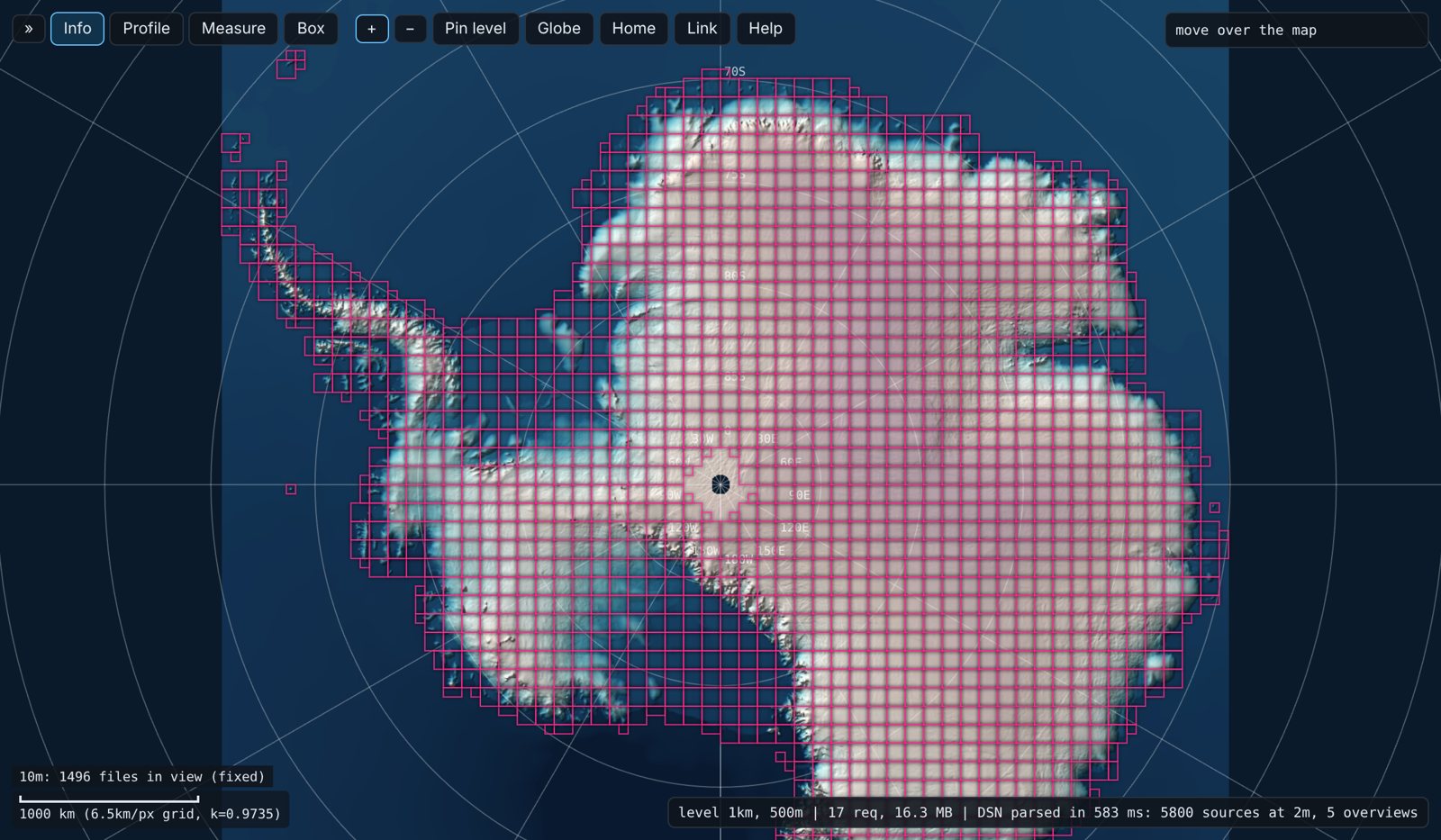Viewport: 1441px width, 840px height.
Task: Click the 'level 1km, 500m' status bar text
Action: tap(740, 812)
